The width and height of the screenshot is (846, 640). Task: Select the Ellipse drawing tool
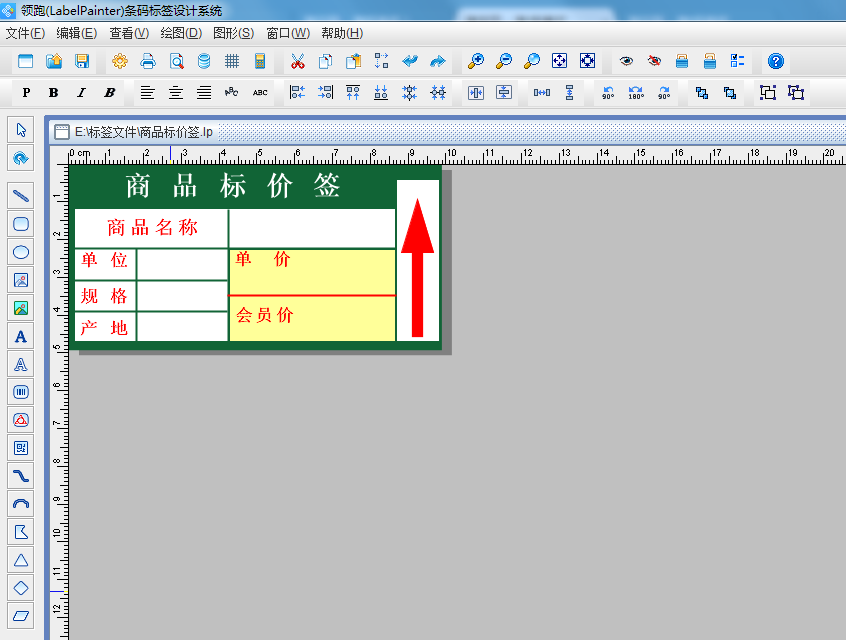pos(21,252)
